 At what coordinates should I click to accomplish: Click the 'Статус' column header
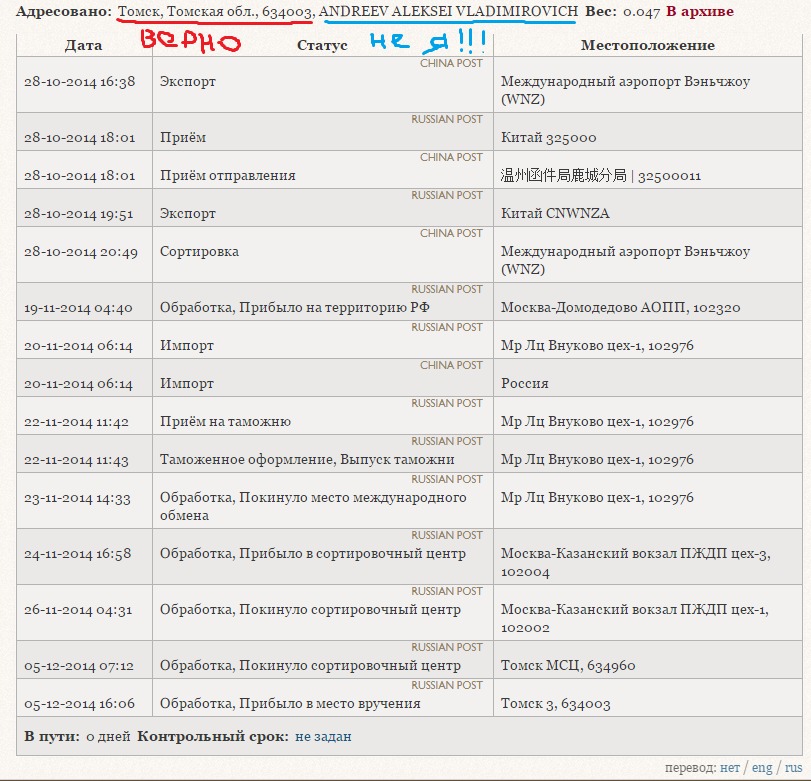[322, 45]
